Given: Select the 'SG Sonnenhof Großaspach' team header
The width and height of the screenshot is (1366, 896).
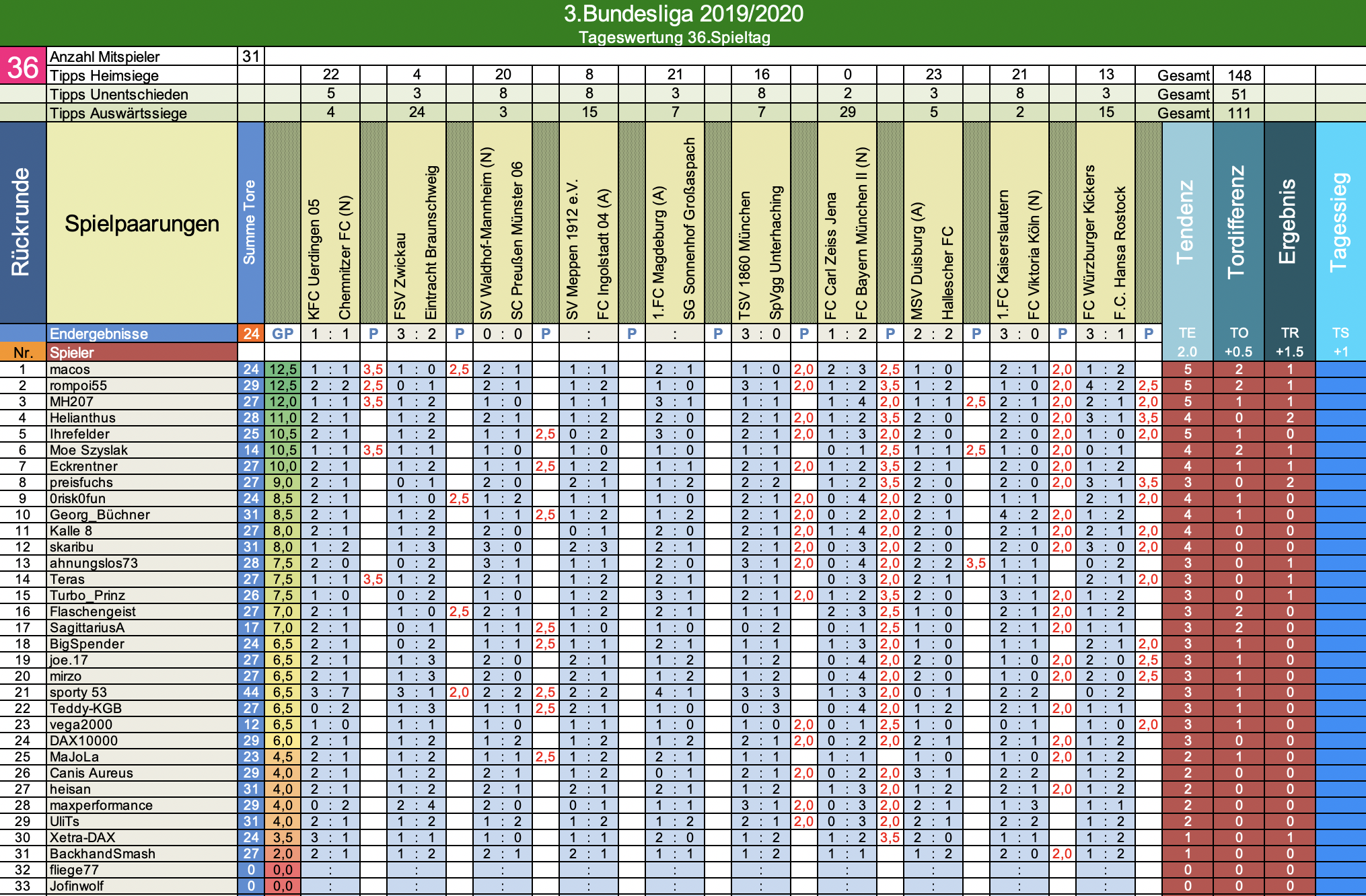Looking at the screenshot, I should (690, 229).
